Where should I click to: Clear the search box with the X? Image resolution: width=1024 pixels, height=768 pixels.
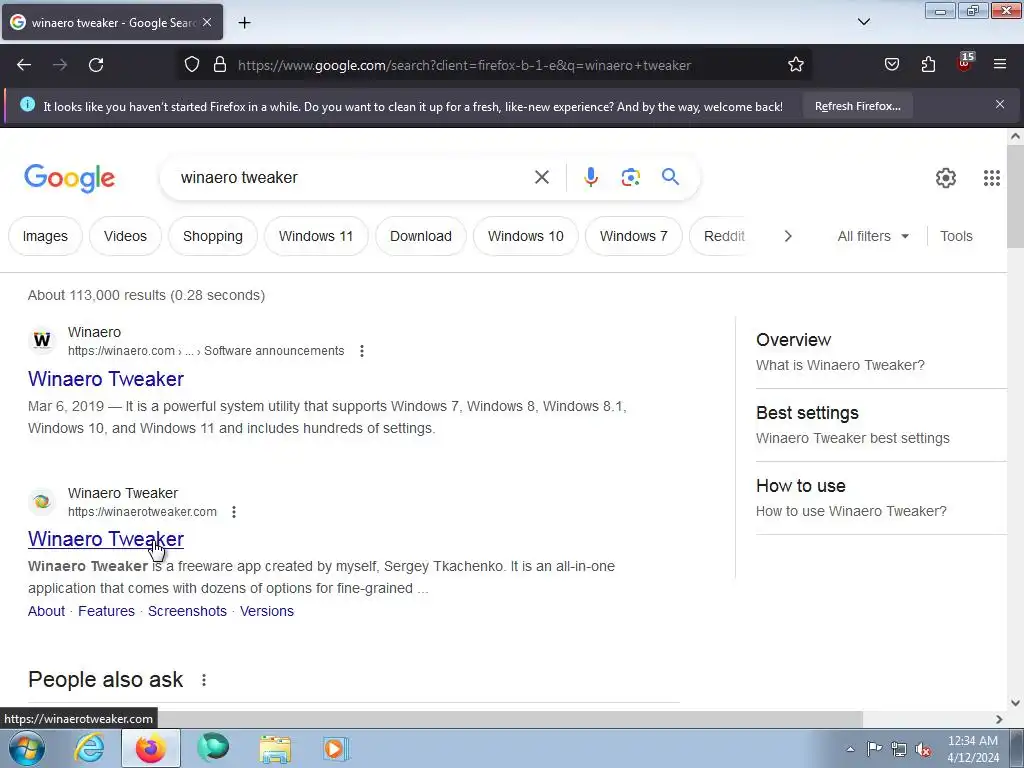[x=541, y=177]
